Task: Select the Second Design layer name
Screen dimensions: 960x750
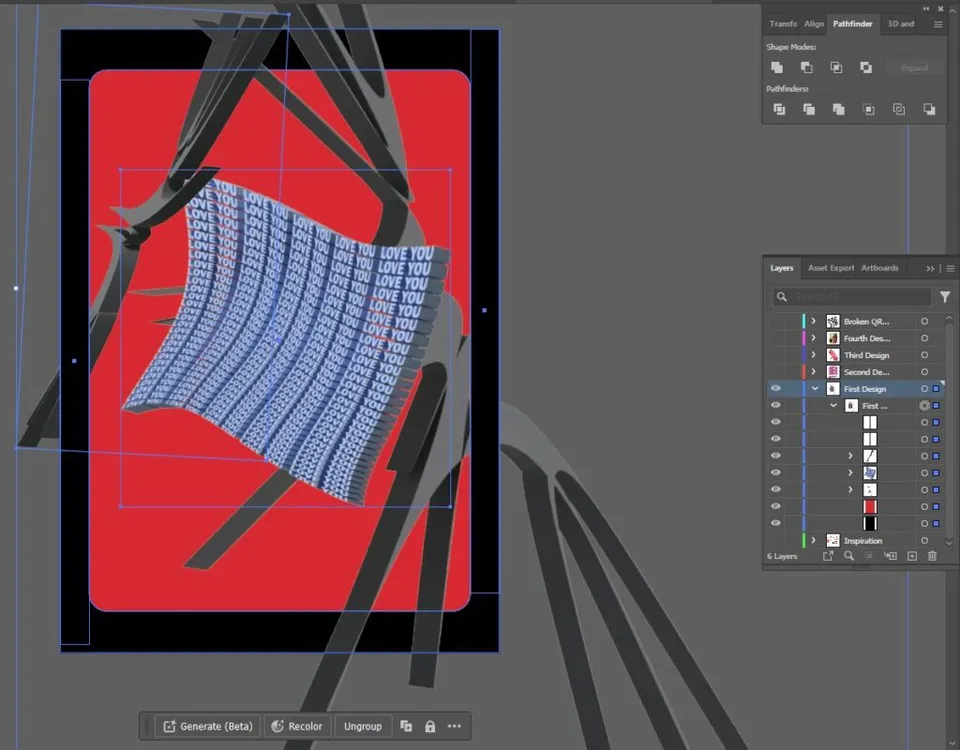Action: [867, 372]
